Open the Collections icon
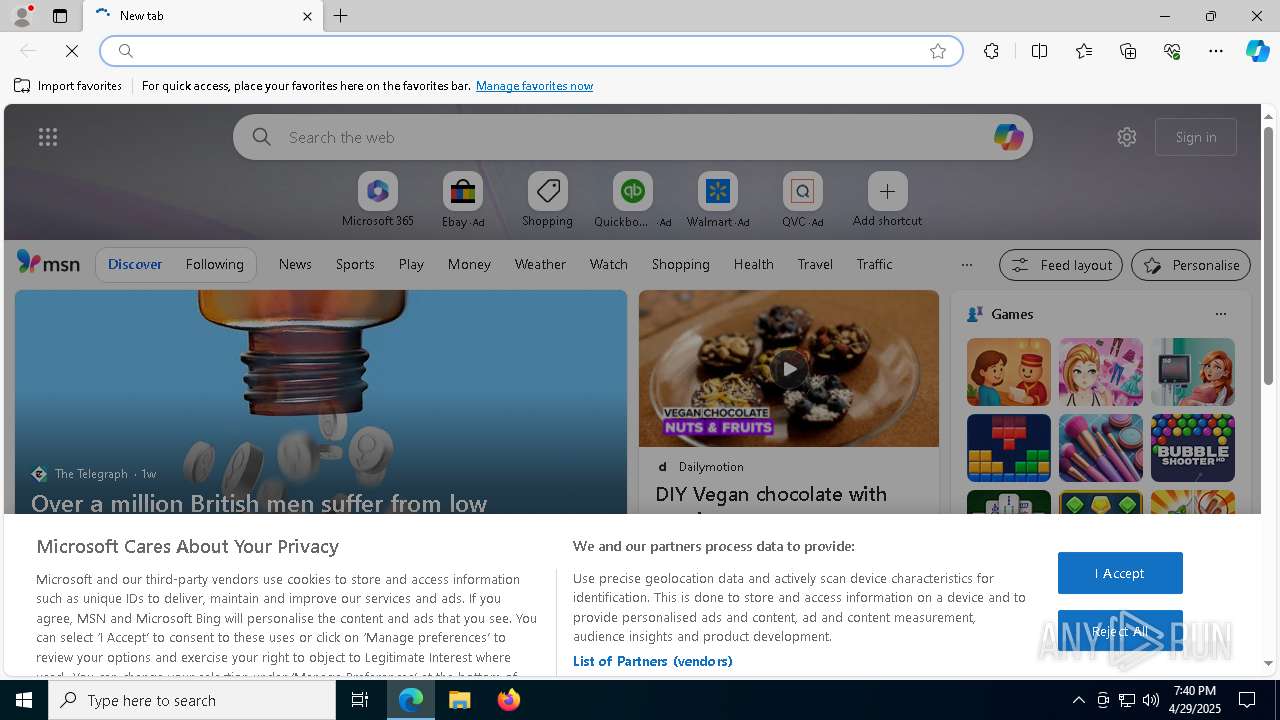Image resolution: width=1280 pixels, height=720 pixels. [1128, 51]
